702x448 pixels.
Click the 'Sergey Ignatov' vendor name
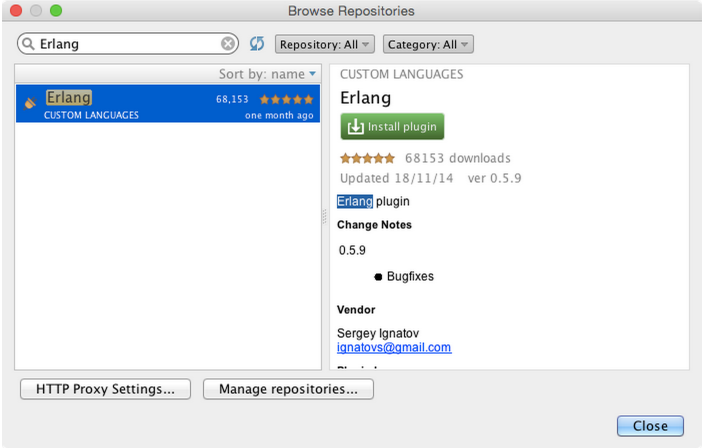pos(378,333)
